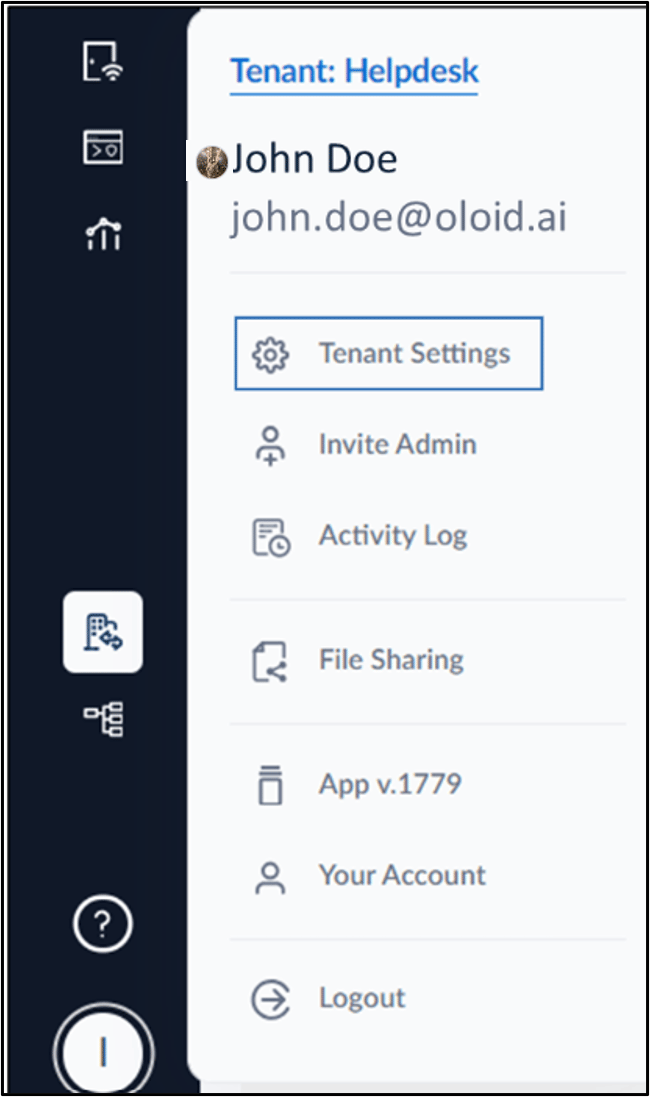Click the arrow icon beside Logout
Screen dimensions: 650x1097
point(270,999)
